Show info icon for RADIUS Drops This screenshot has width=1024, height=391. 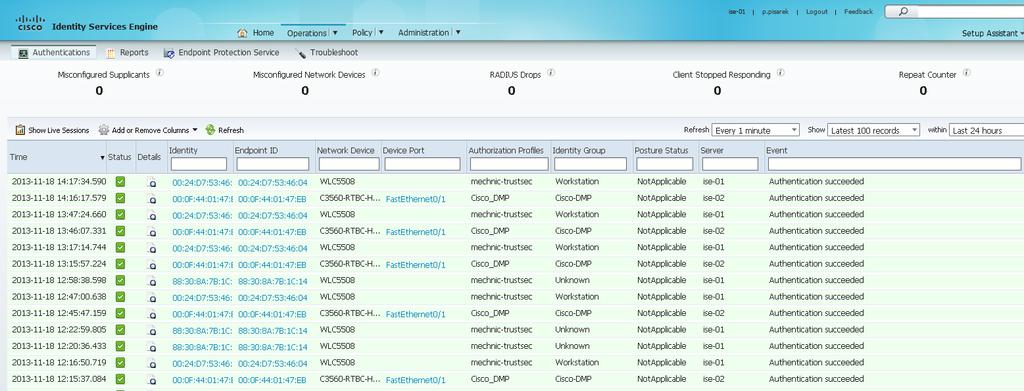[551, 73]
